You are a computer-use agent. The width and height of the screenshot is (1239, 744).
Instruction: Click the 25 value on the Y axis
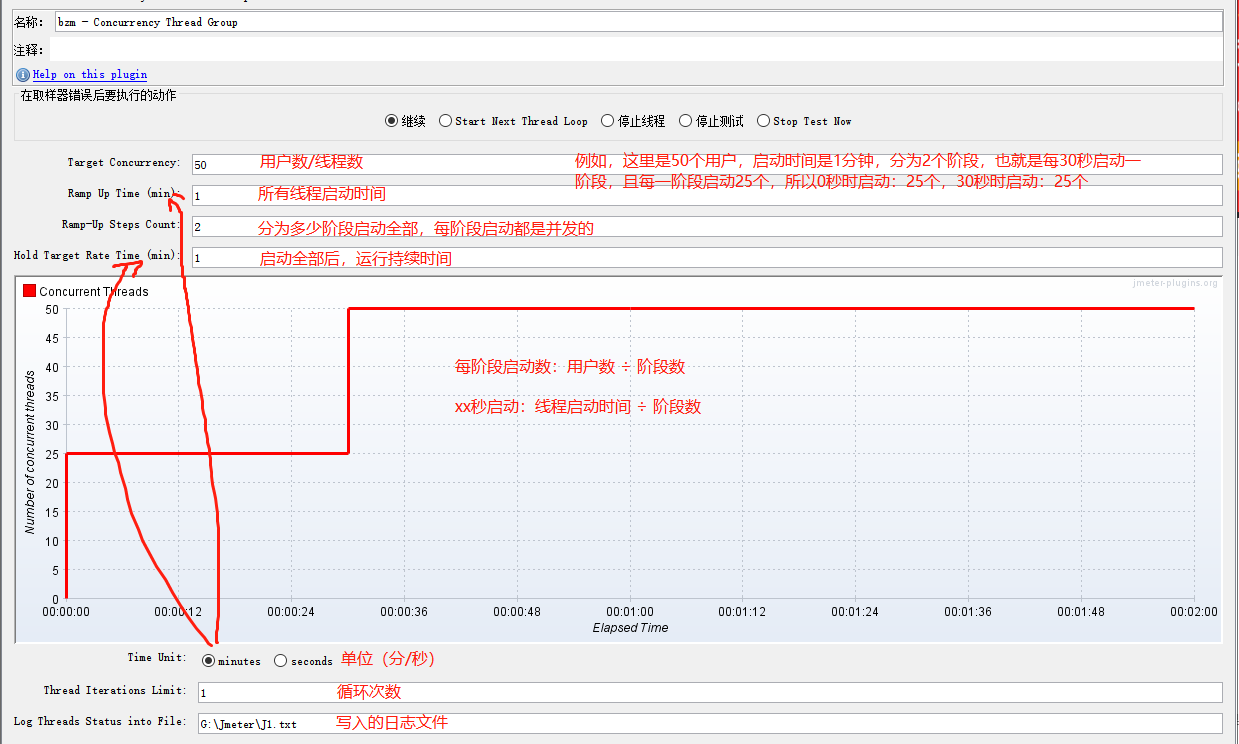[x=51, y=454]
